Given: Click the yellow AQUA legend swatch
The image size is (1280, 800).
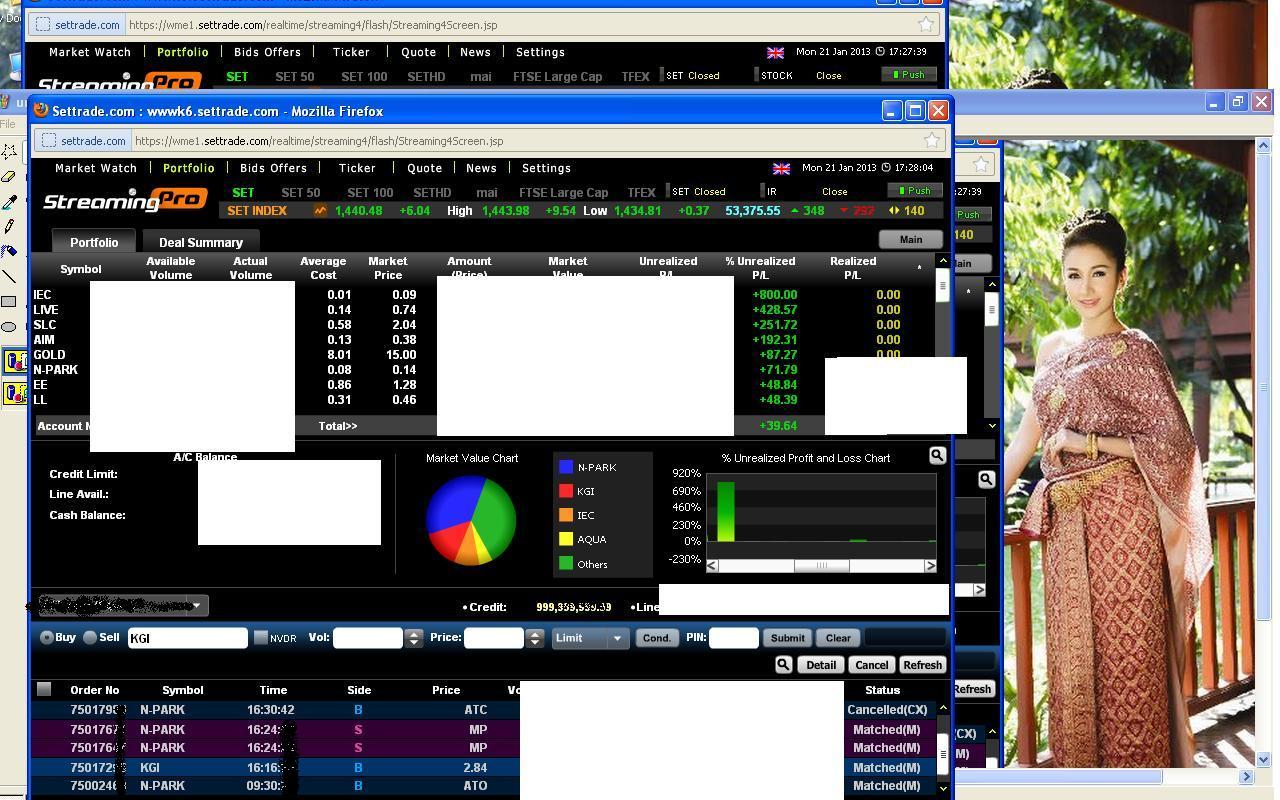Looking at the screenshot, I should tap(566, 539).
